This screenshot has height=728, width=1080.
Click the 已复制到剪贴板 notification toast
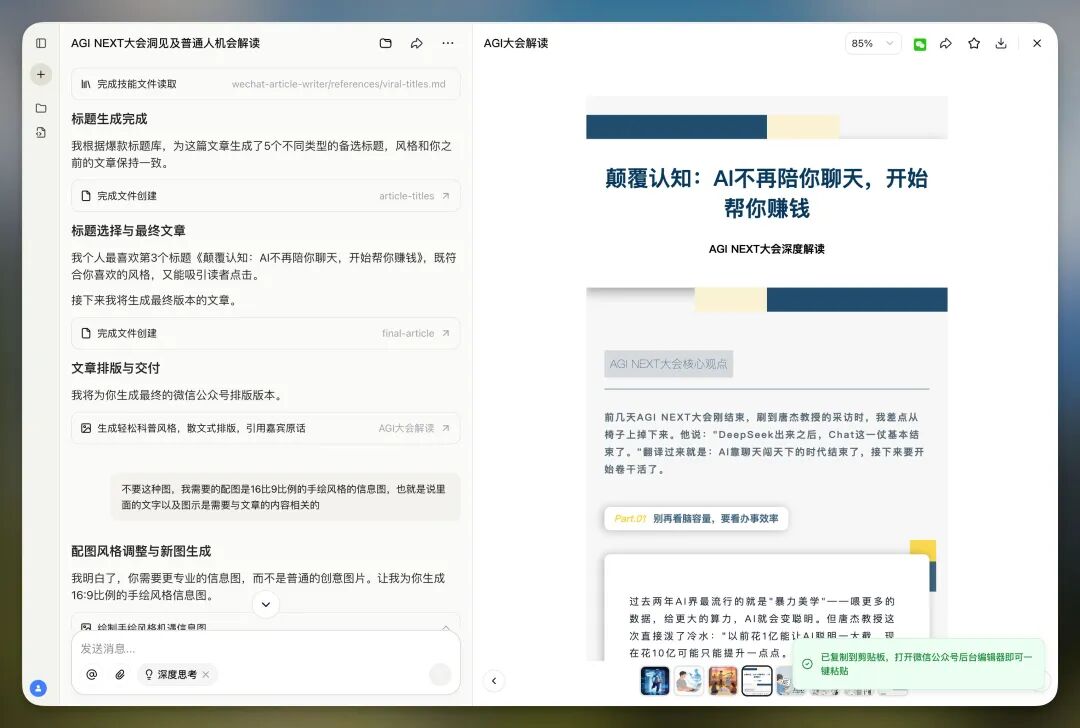tap(918, 664)
